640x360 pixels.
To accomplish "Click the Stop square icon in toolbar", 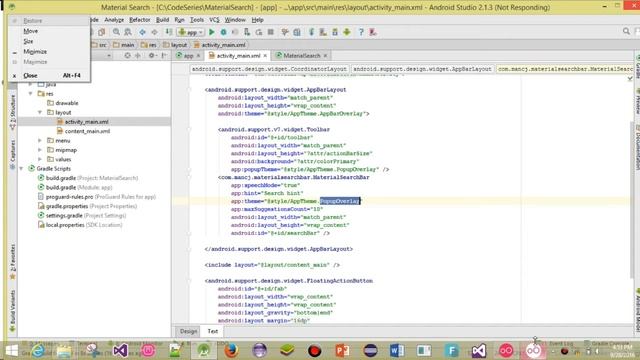I will pyautogui.click(x=271, y=32).
